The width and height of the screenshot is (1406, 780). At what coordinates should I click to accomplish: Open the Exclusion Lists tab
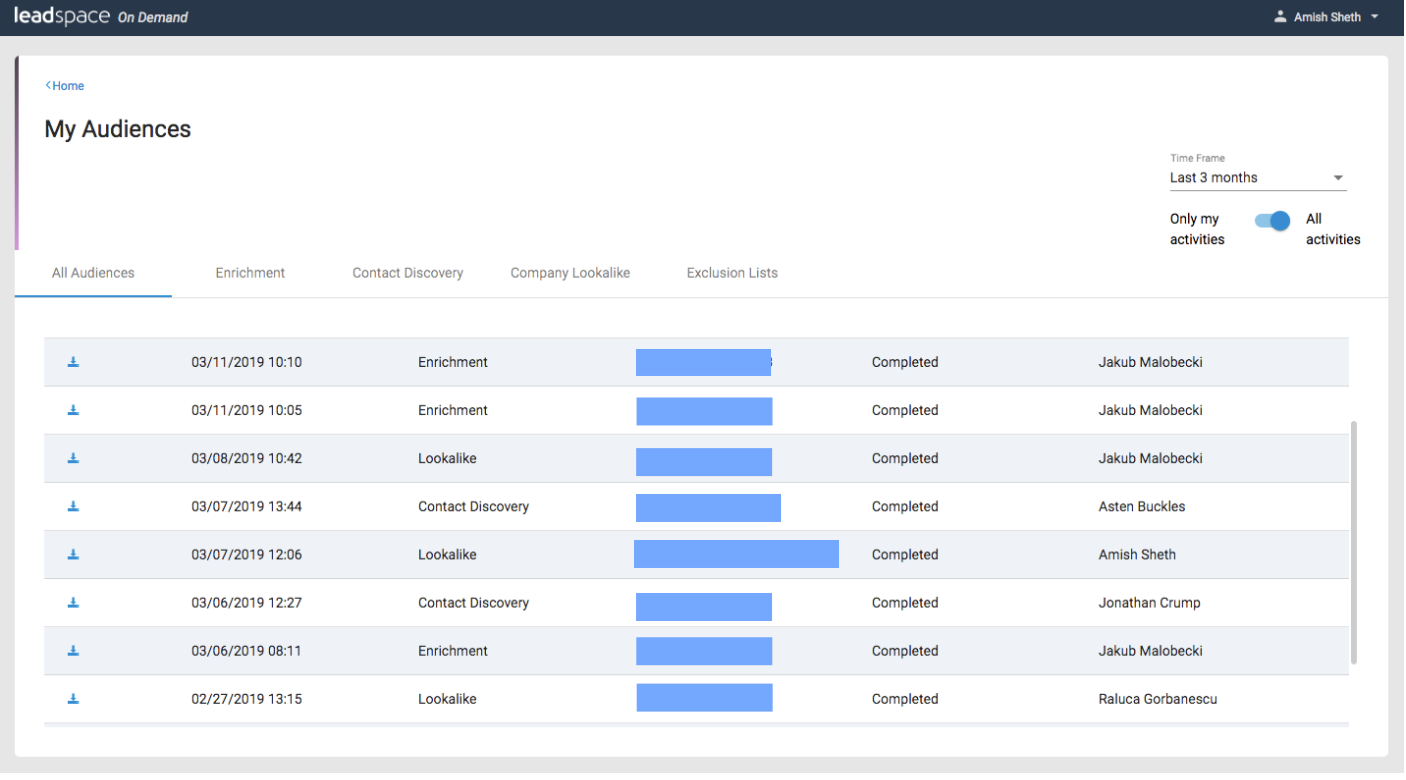[x=731, y=272]
